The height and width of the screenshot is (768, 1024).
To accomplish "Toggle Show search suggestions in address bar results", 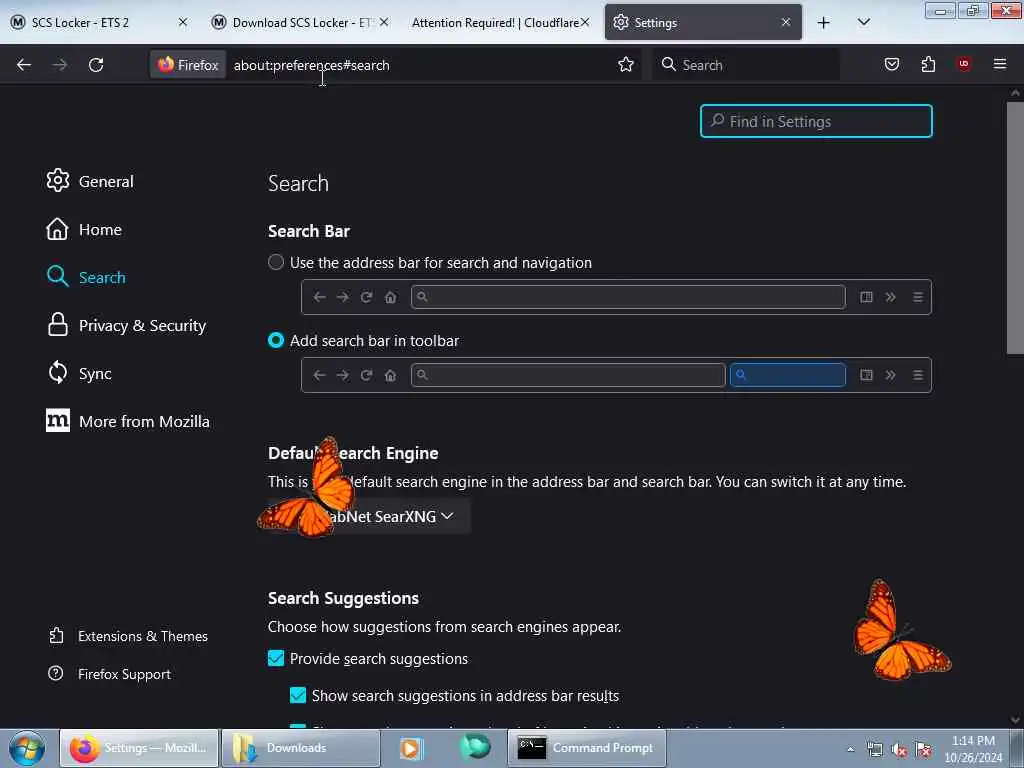I will [x=298, y=696].
